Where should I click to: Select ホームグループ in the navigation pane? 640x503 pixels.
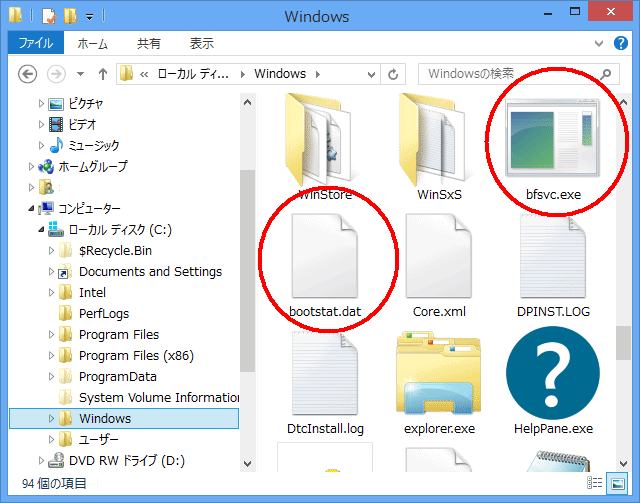(x=93, y=166)
